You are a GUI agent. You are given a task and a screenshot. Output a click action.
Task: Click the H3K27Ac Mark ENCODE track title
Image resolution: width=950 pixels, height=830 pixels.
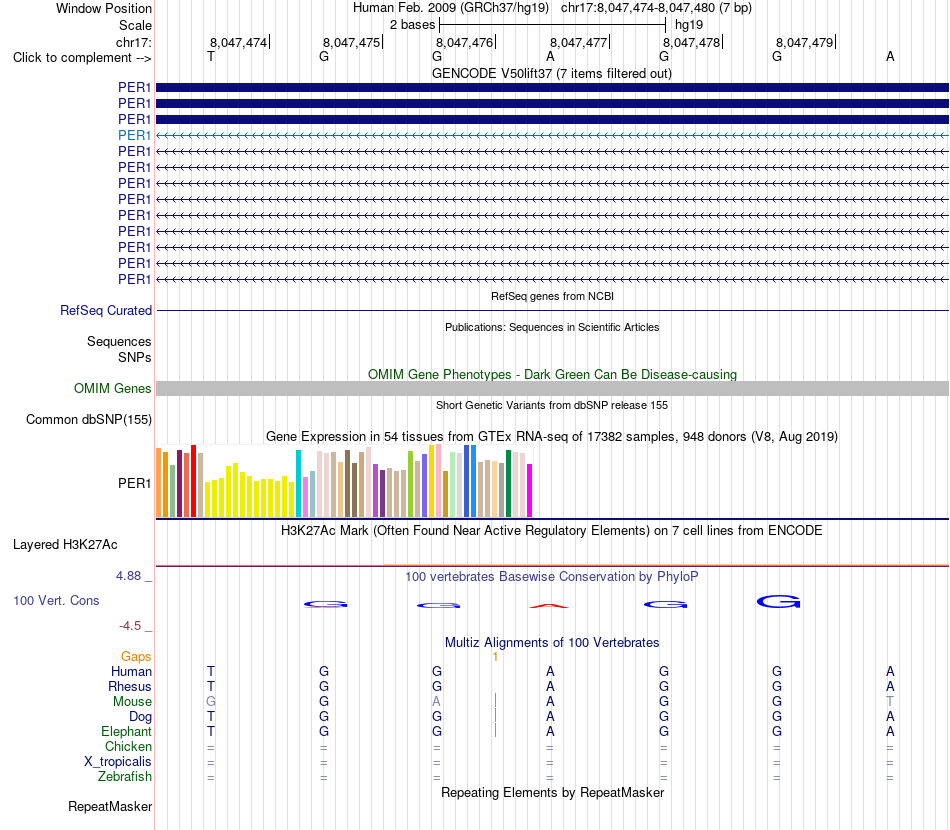551,531
